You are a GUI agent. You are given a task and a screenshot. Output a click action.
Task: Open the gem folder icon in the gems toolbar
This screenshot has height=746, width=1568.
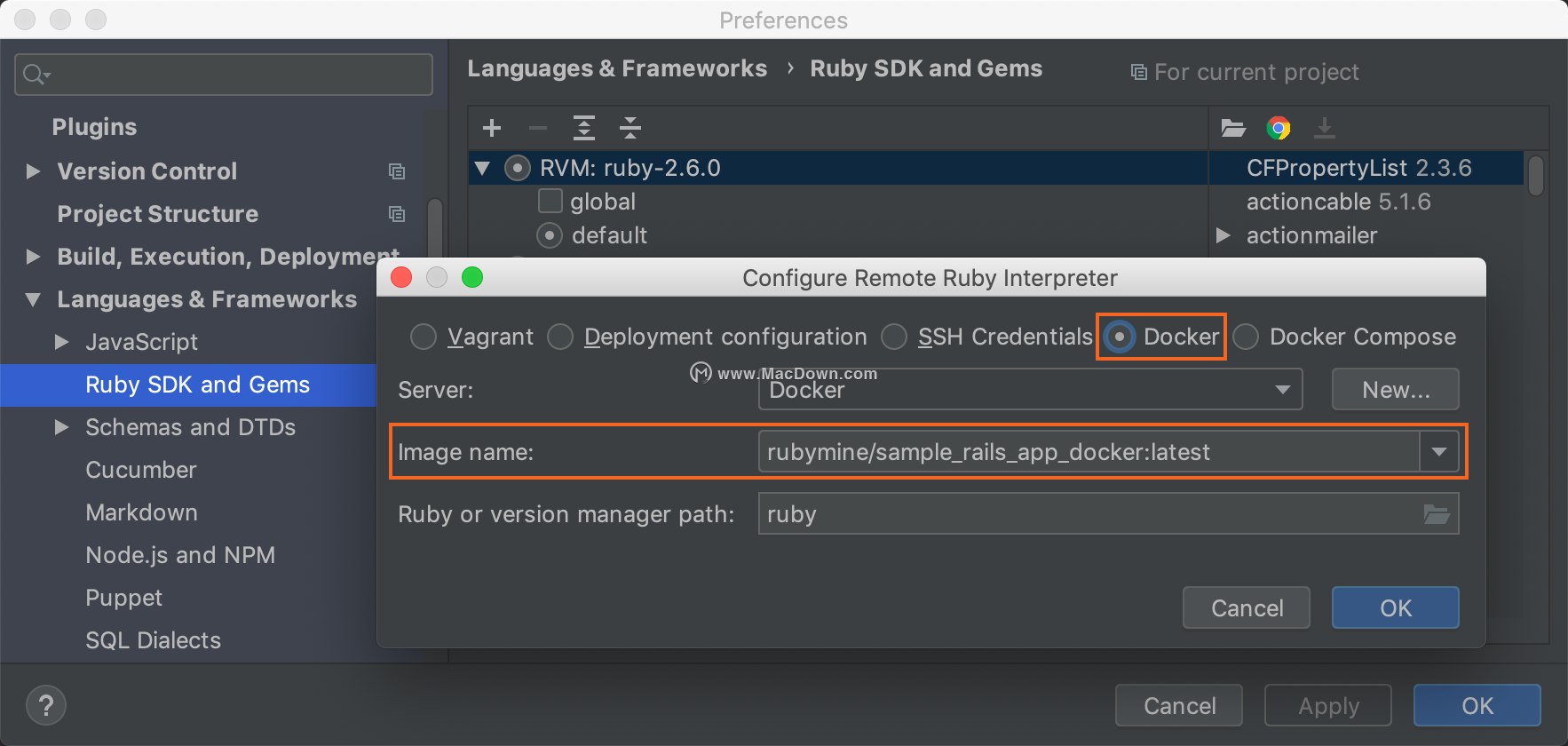(x=1233, y=128)
